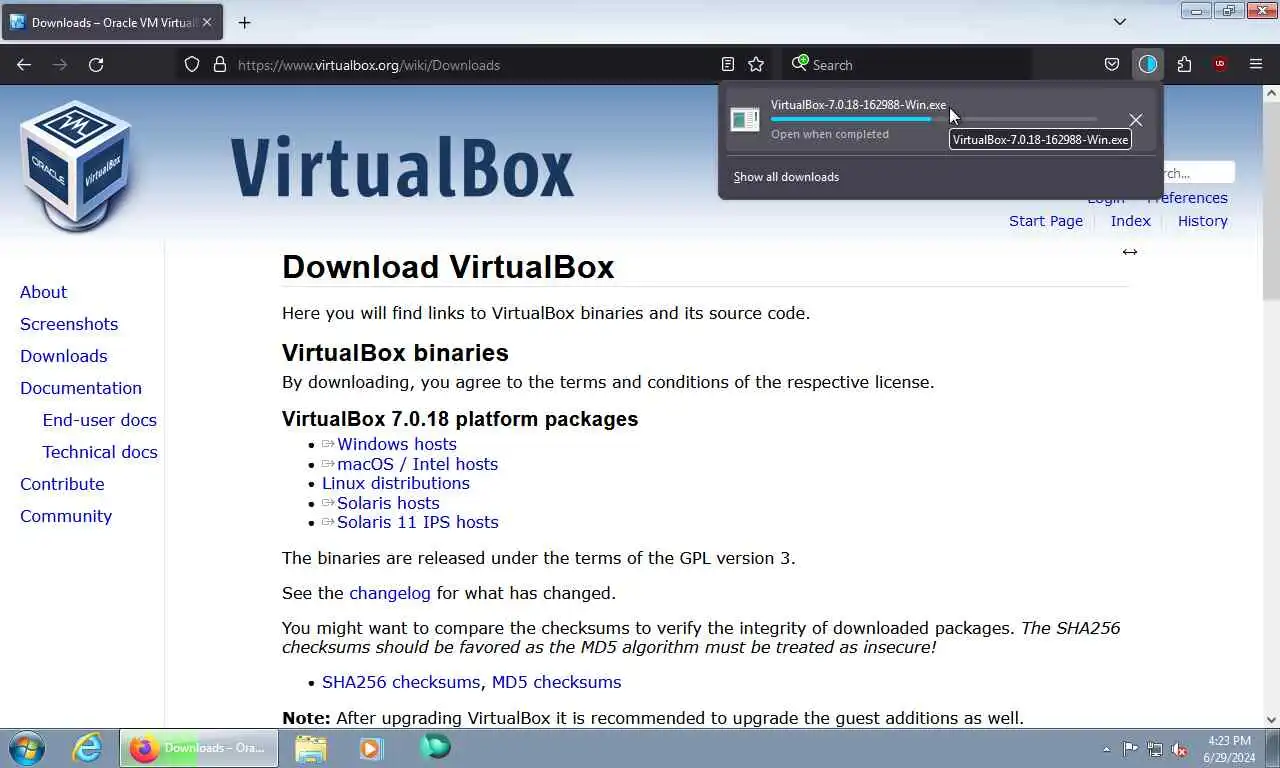Download Solaris 11 IPS hosts package

[x=417, y=522]
